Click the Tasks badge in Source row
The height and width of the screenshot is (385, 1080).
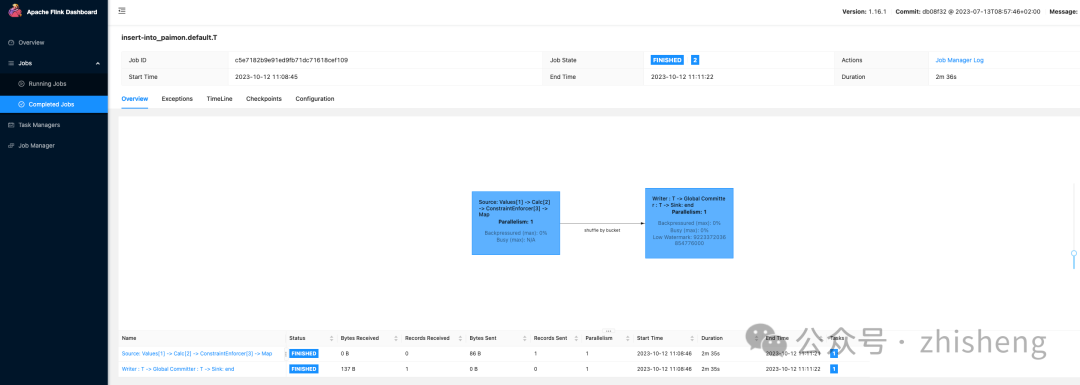pos(834,353)
